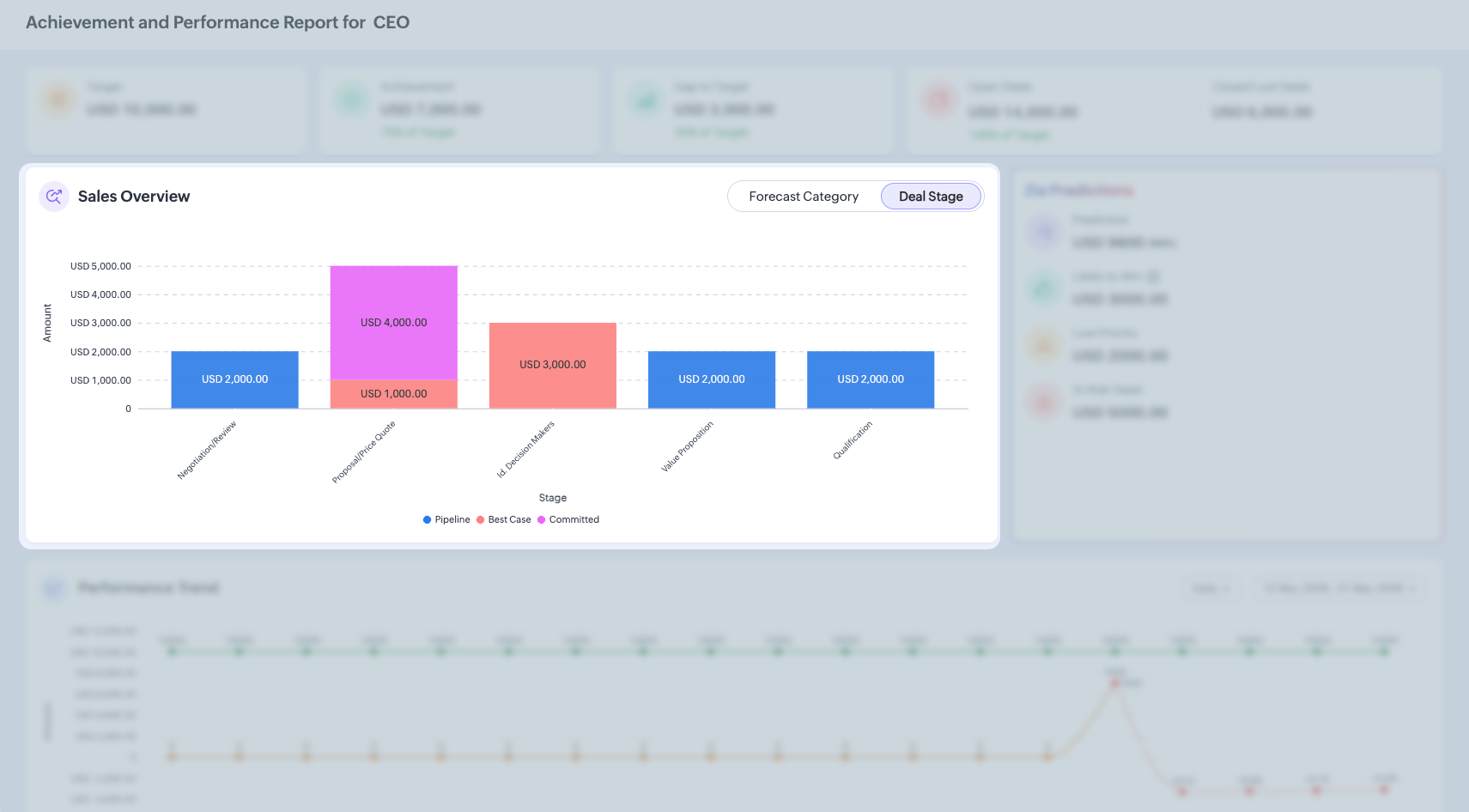Click the Sales Overview heading
This screenshot has height=812, width=1469.
point(134,197)
